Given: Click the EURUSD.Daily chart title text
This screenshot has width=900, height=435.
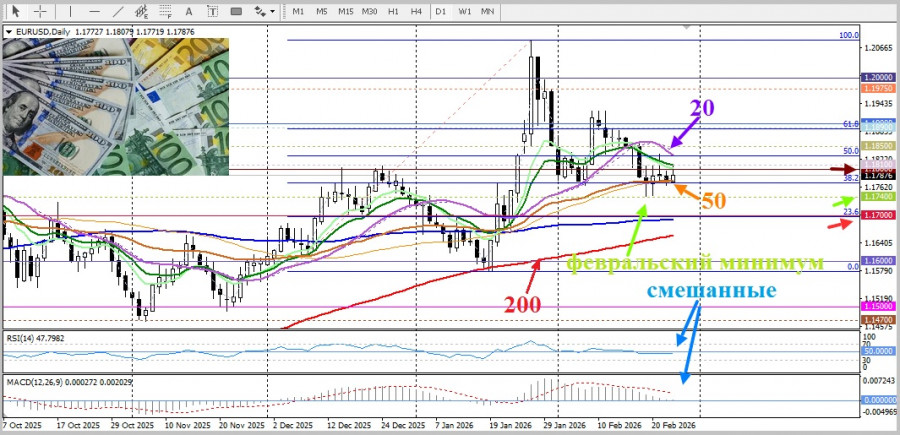Looking at the screenshot, I should pyautogui.click(x=41, y=32).
